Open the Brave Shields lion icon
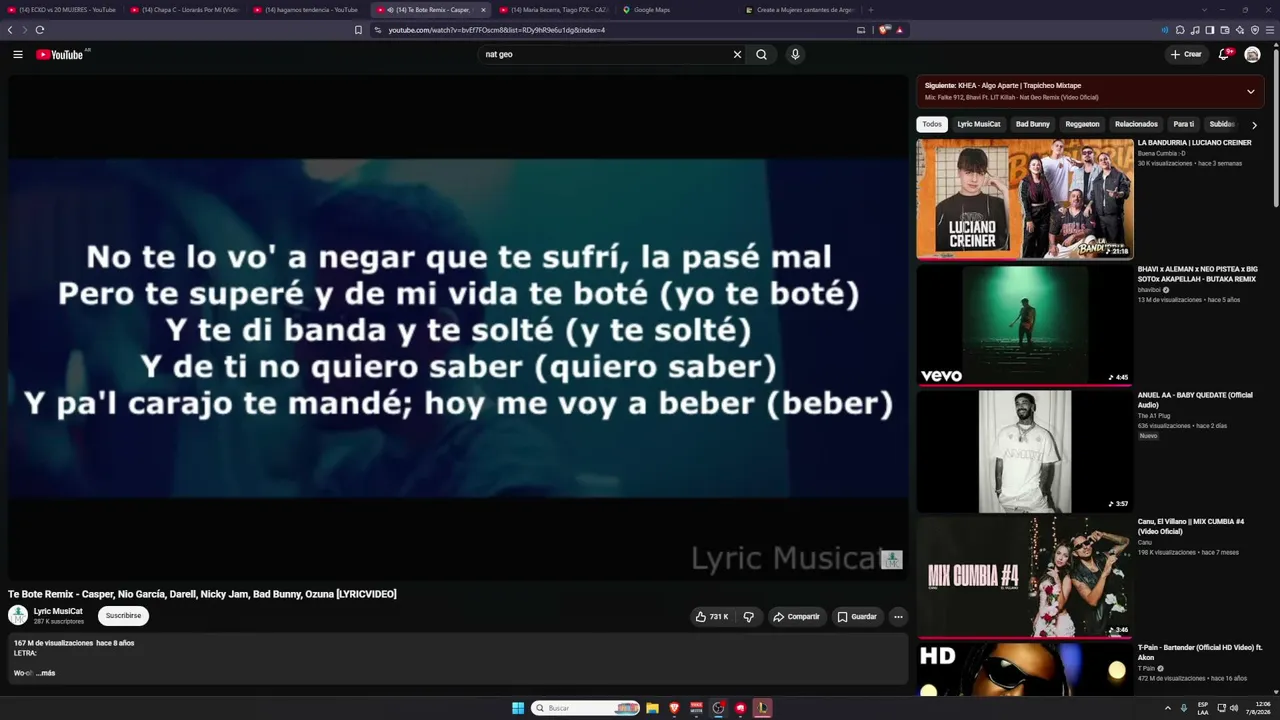1280x720 pixels. [883, 30]
